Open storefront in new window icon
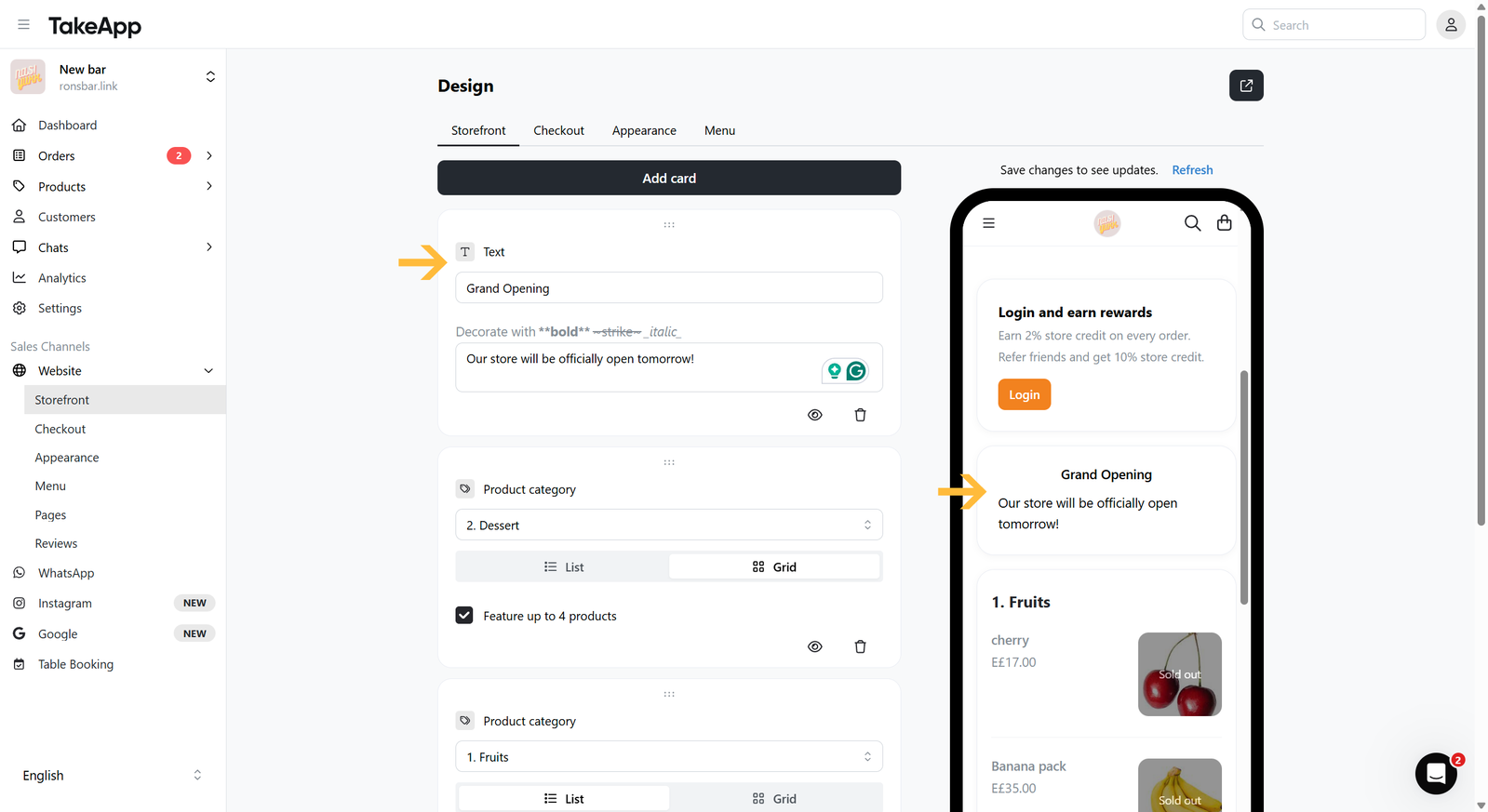Image resolution: width=1488 pixels, height=812 pixels. coord(1246,86)
